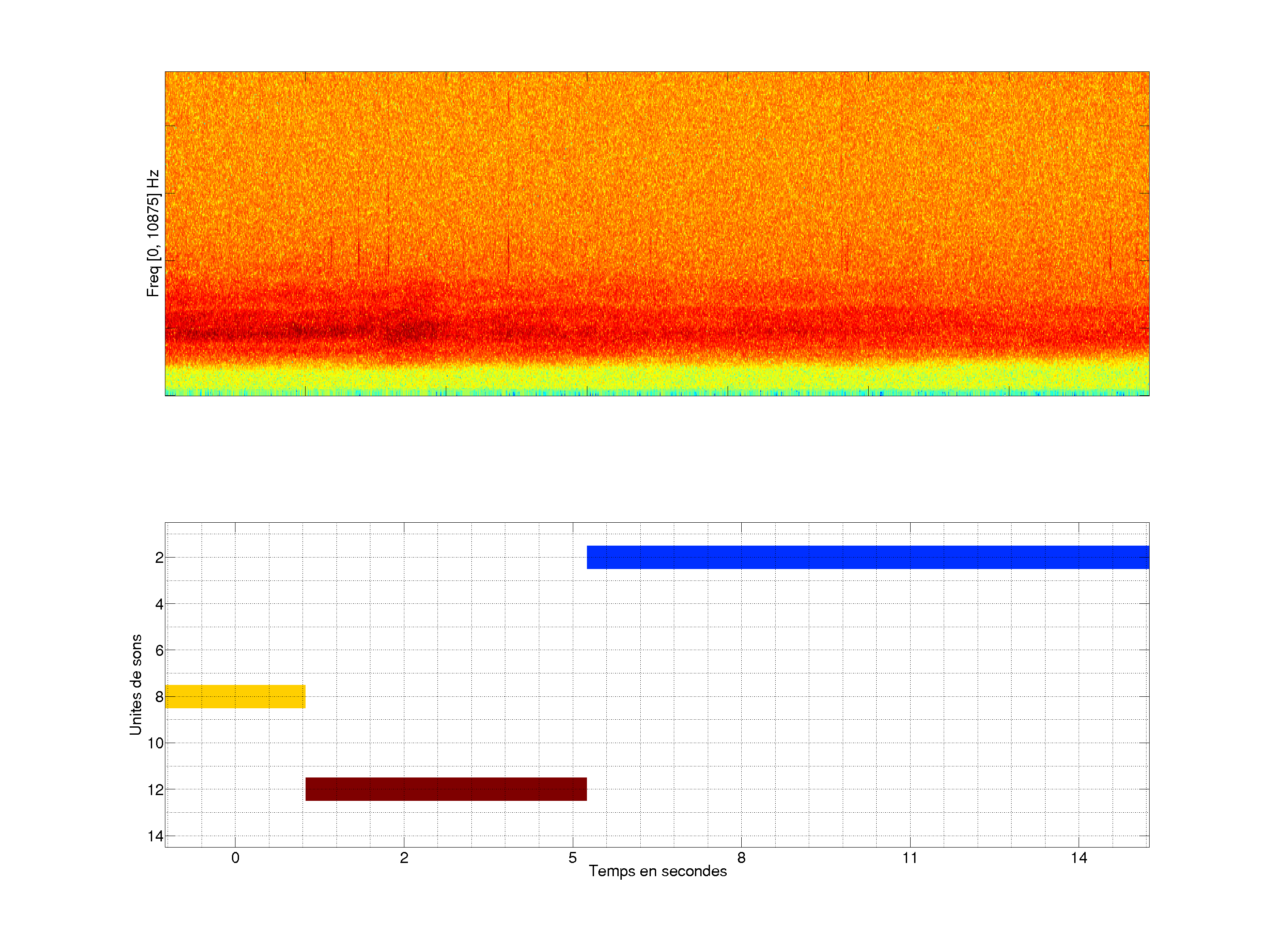Viewport: 1270px width, 952px height.
Task: Click the 'Temps en secondes' axis label
Action: coord(657,872)
